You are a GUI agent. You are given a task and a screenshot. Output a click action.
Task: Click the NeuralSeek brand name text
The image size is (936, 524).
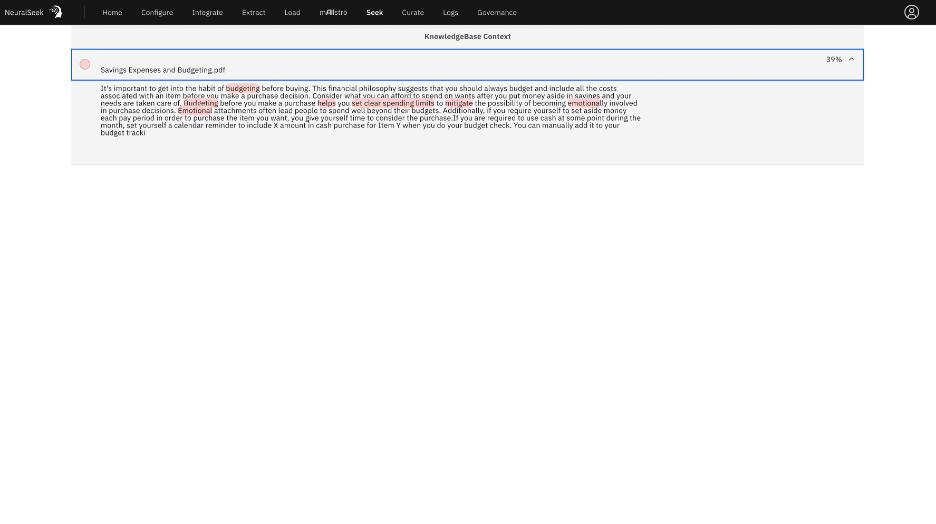click(24, 13)
